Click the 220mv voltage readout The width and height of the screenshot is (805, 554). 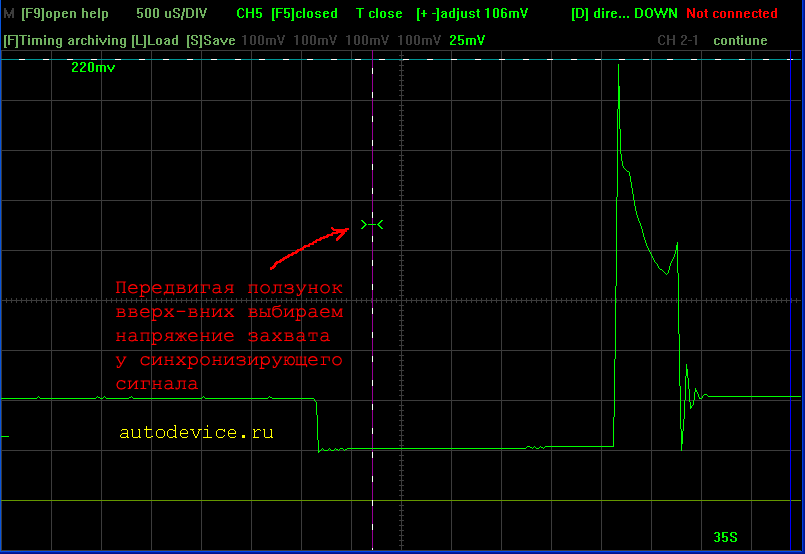(x=93, y=67)
